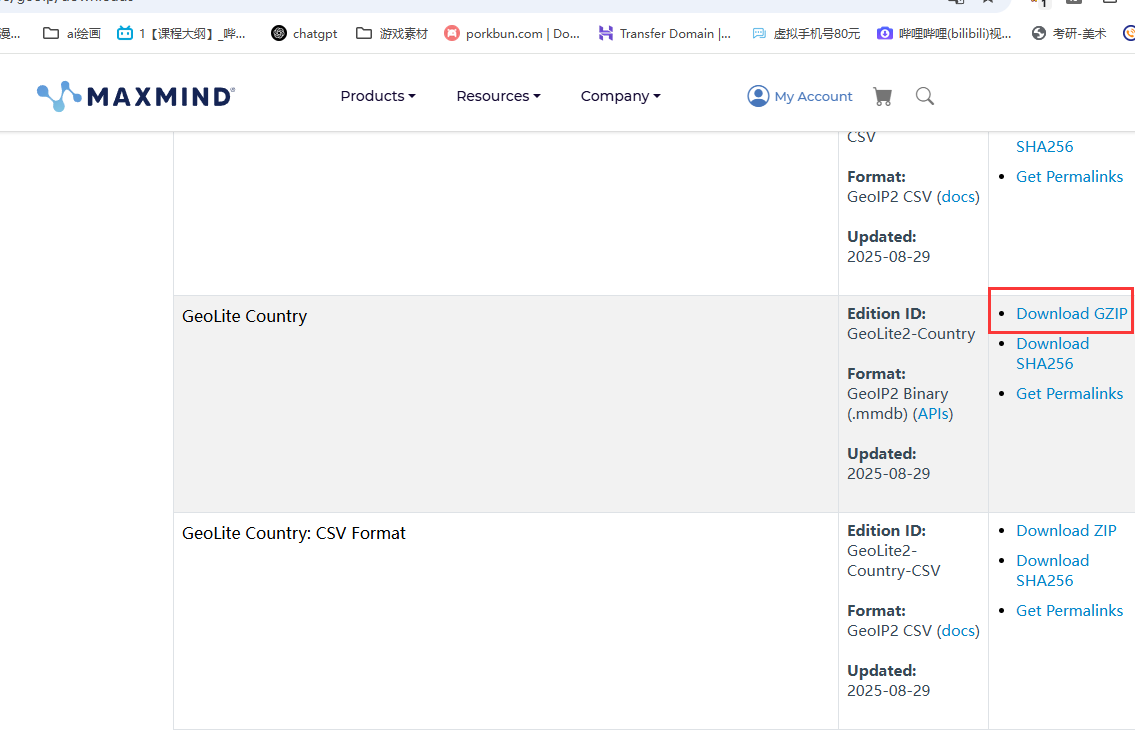Click the MaxMind logo
1135x737 pixels.
(136, 96)
